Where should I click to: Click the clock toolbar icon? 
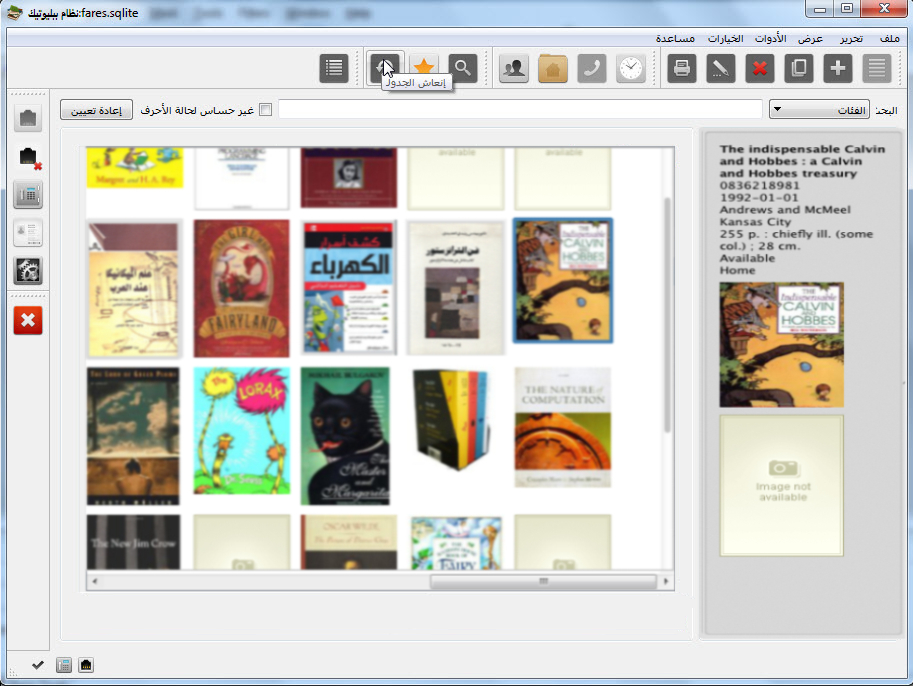[x=631, y=68]
